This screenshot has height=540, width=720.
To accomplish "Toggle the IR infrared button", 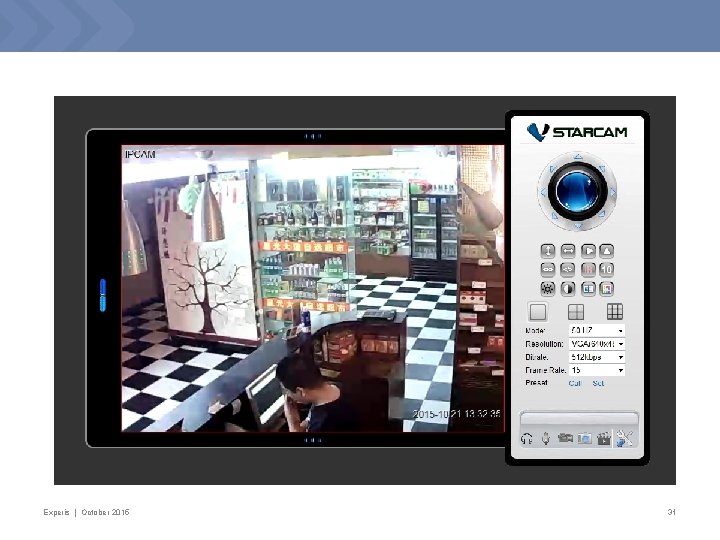I will tap(588, 270).
